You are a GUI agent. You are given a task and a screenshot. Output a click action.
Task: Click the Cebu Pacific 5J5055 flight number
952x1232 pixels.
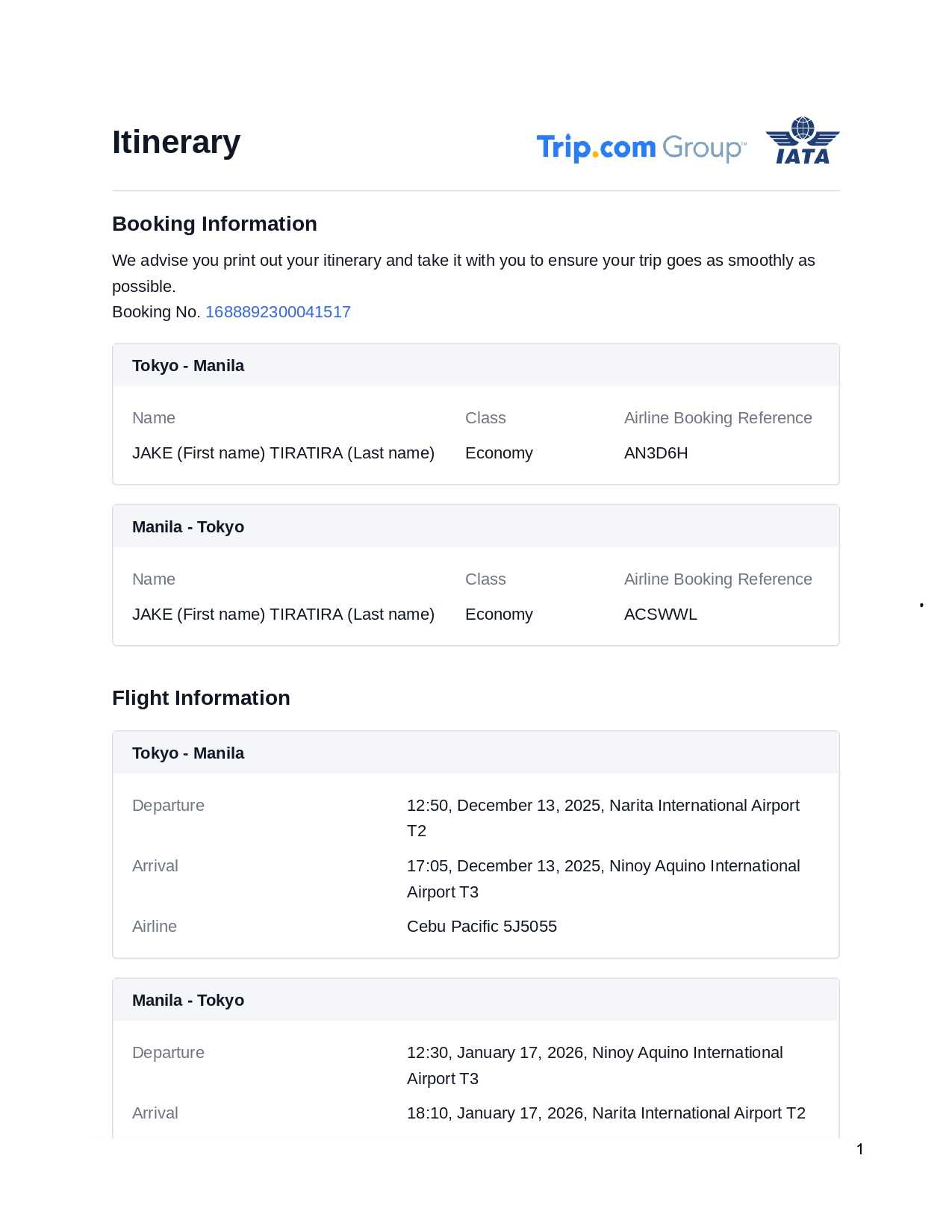[482, 927]
